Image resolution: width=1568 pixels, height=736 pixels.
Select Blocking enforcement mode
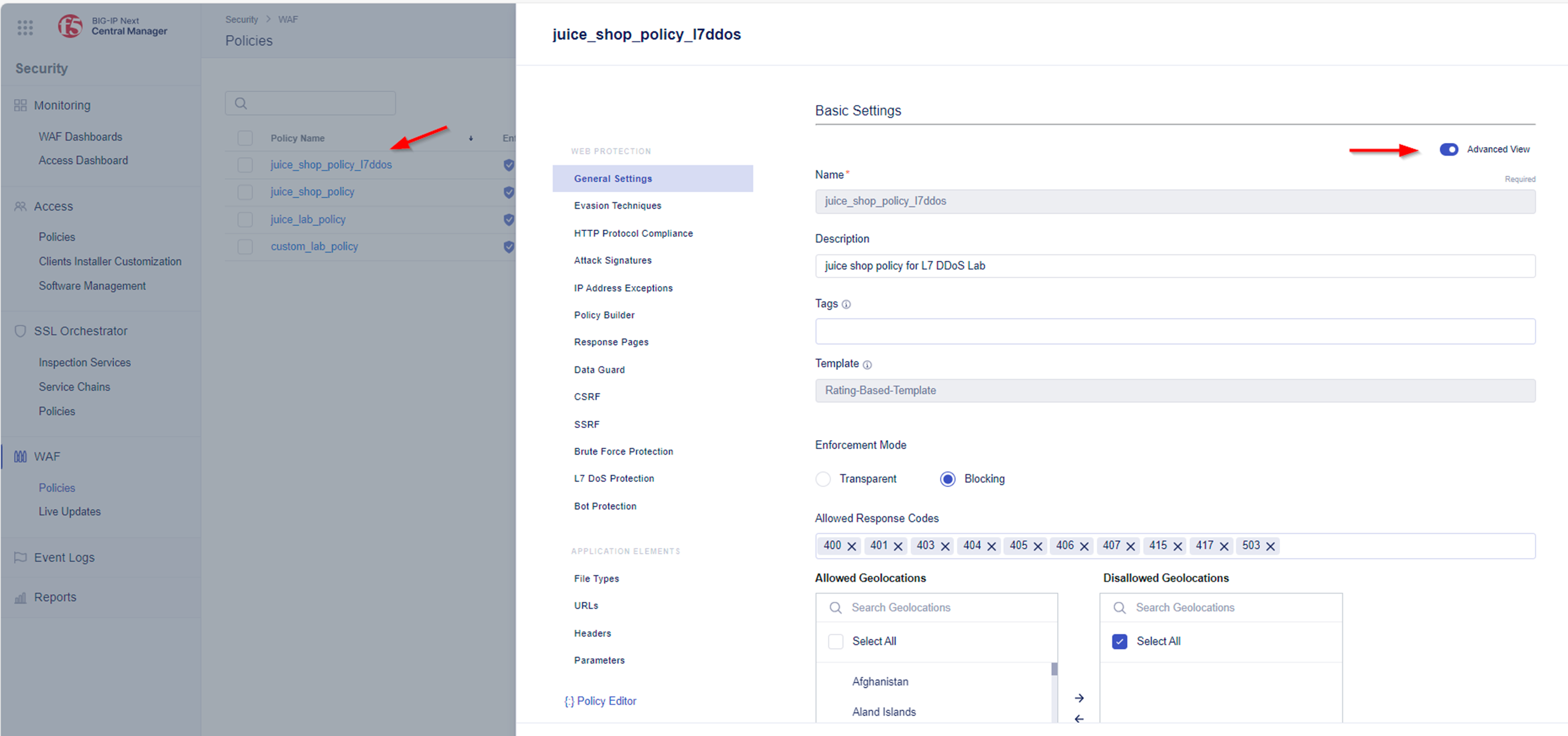[947, 479]
